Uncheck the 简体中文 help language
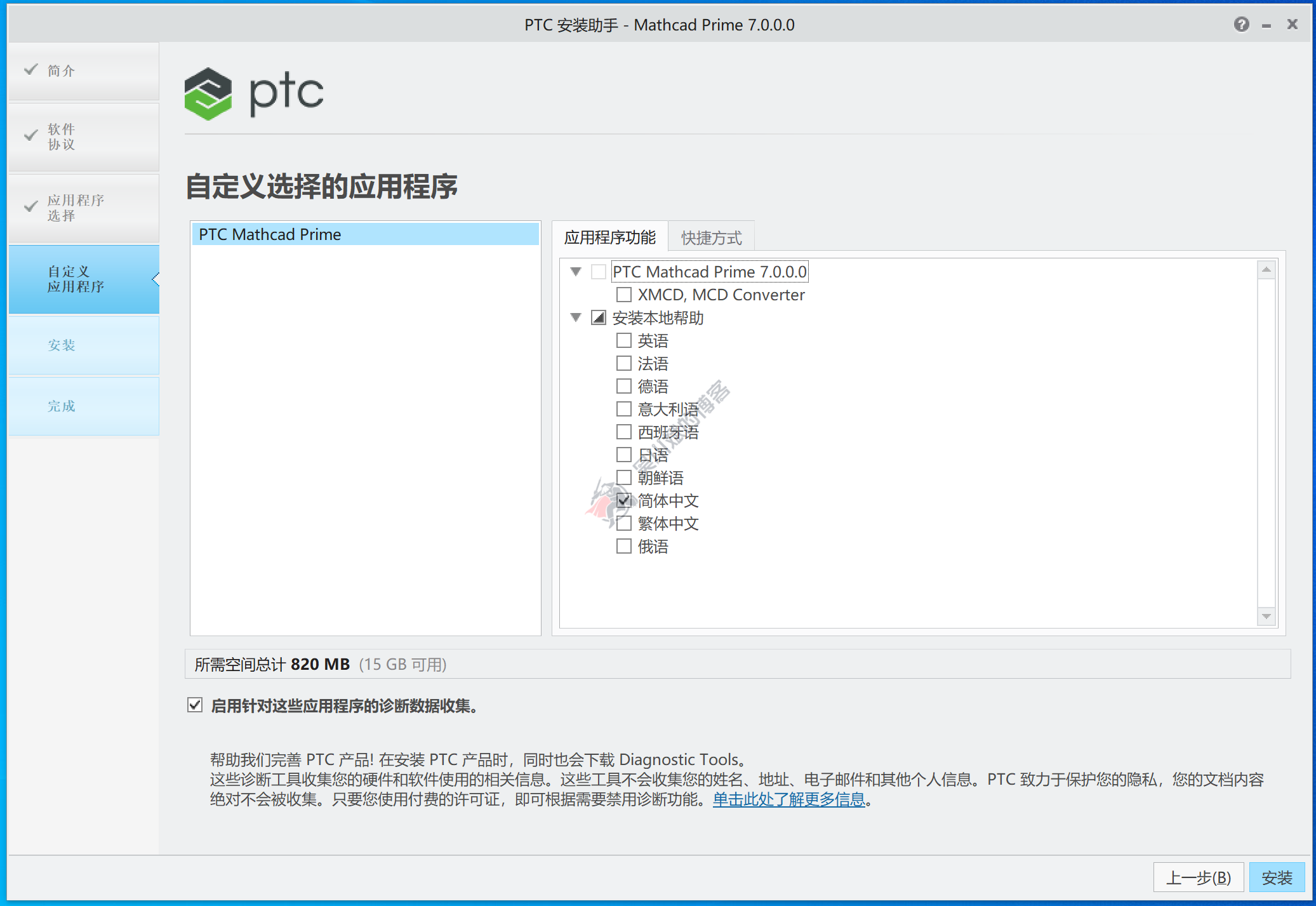1316x906 pixels. (x=623, y=500)
